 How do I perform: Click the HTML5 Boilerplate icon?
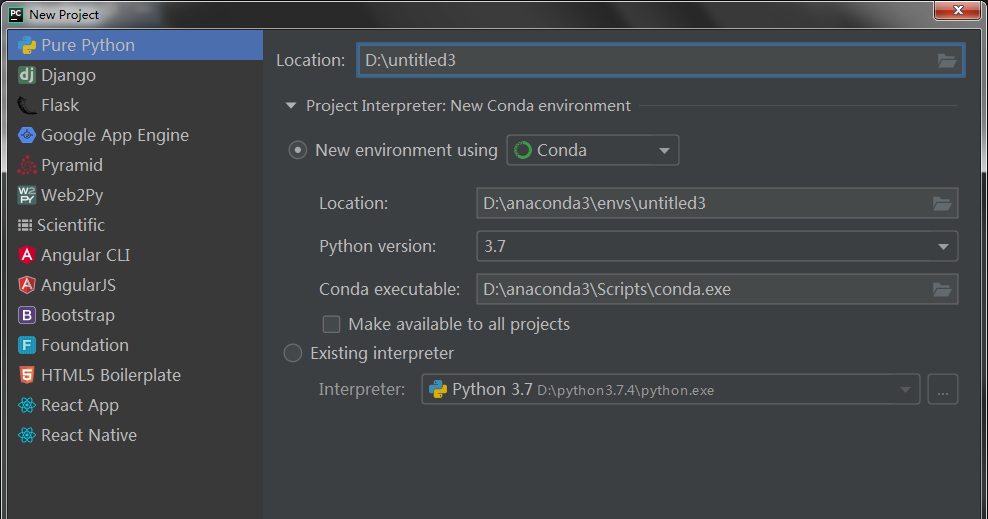(x=27, y=375)
